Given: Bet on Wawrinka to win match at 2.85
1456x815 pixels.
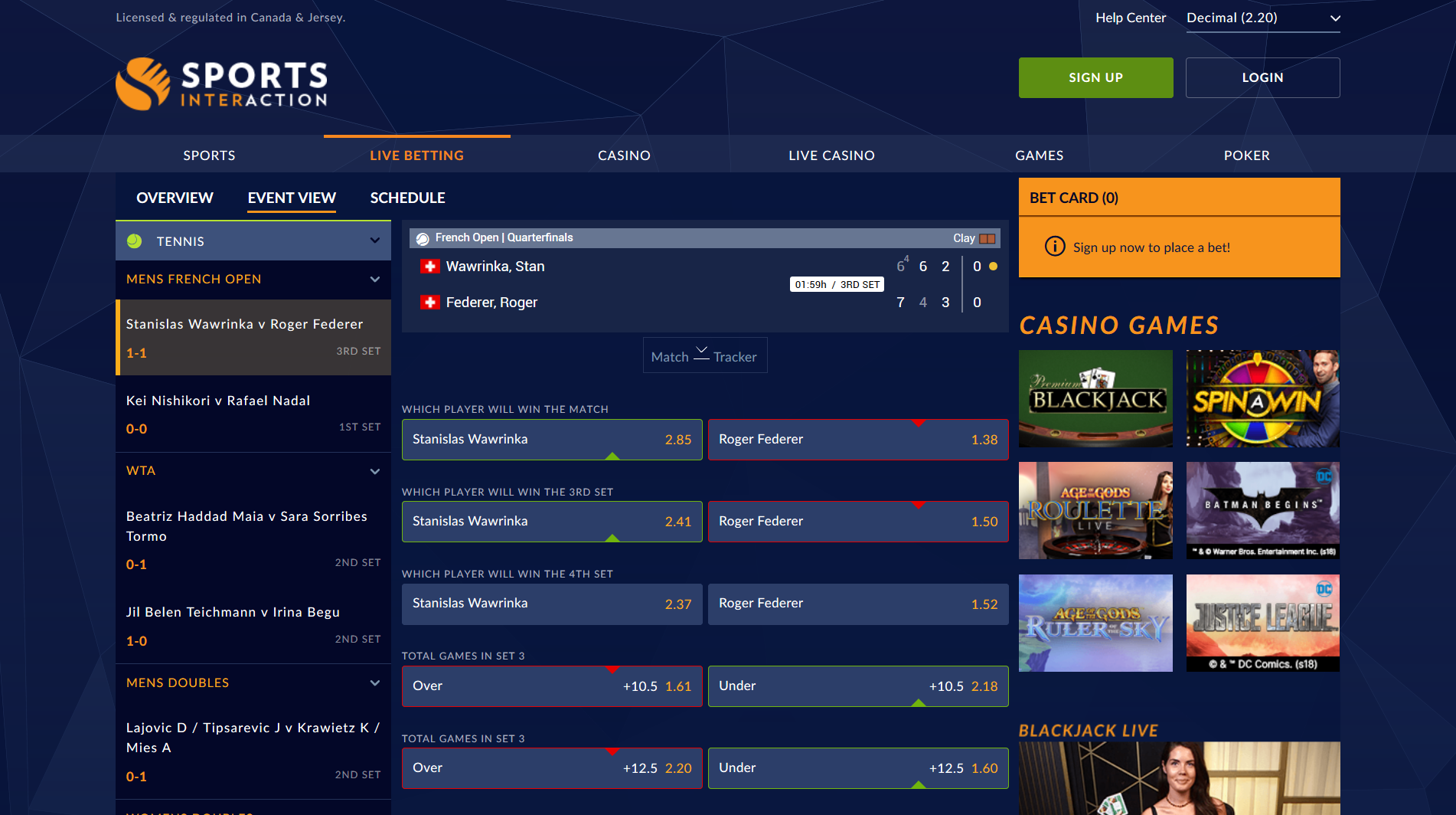Looking at the screenshot, I should (x=552, y=440).
